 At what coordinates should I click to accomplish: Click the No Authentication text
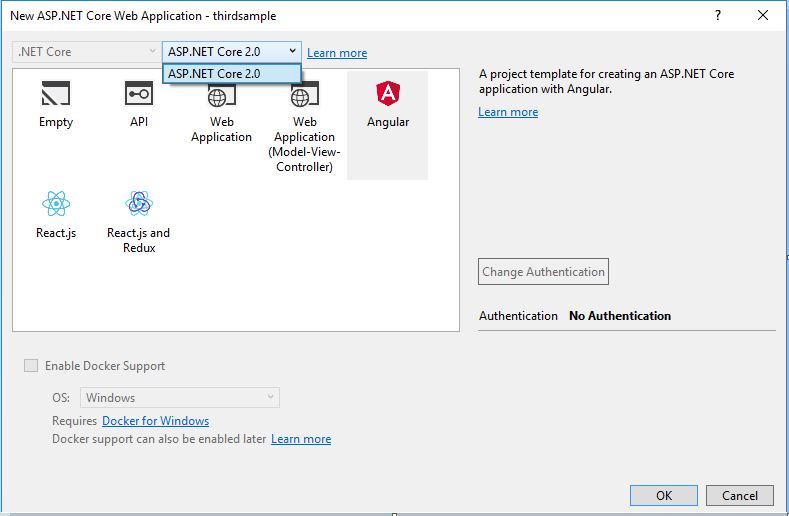click(x=620, y=316)
